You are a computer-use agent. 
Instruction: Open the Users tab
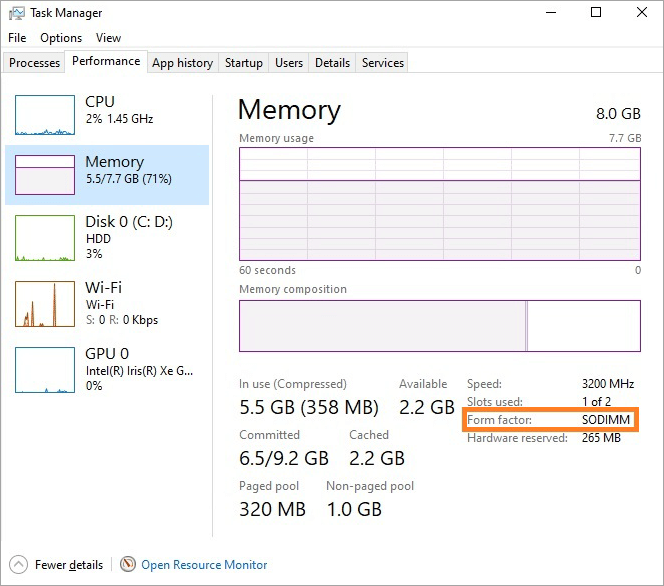pos(289,63)
